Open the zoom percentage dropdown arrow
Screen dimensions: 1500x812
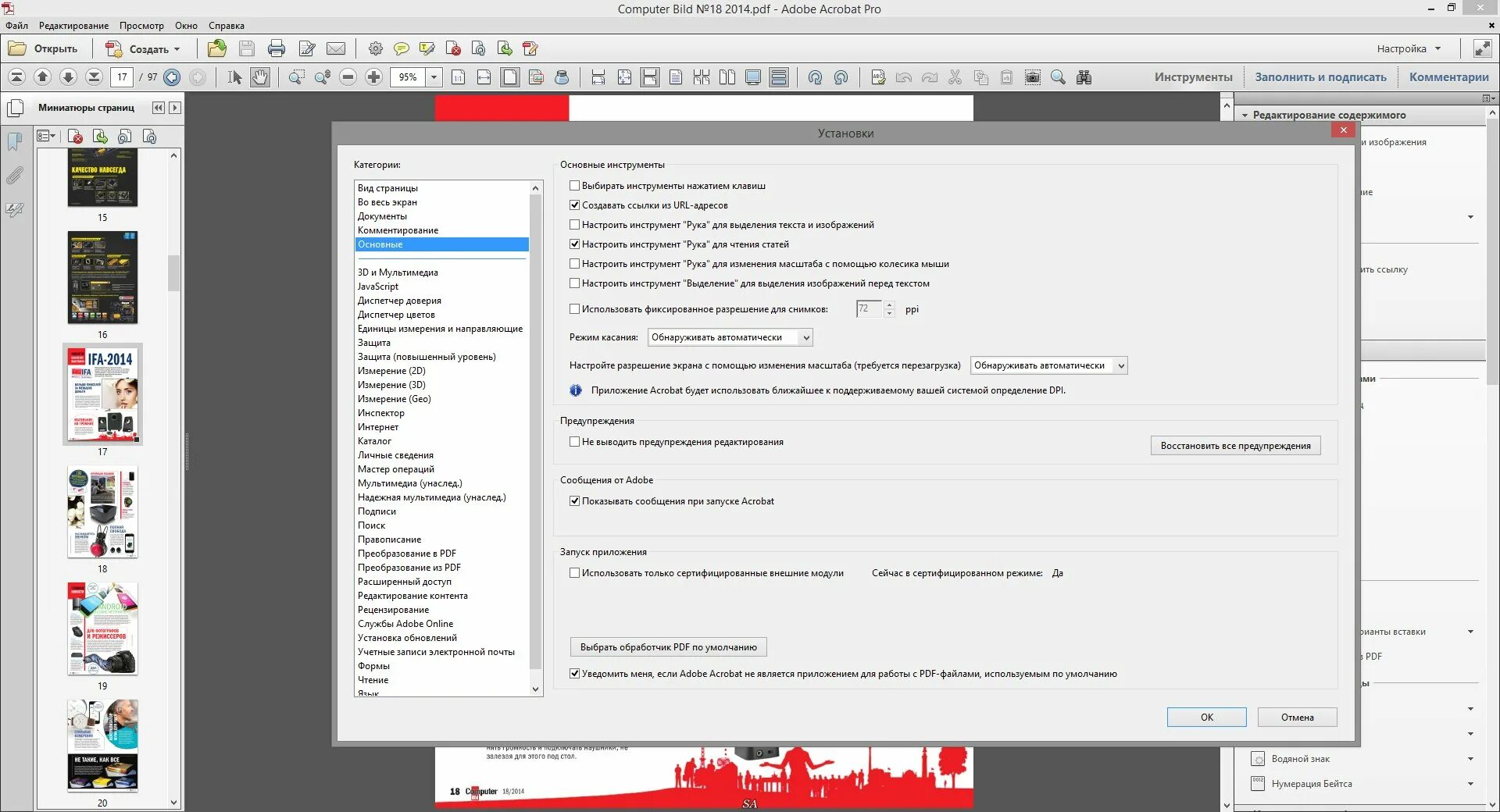434,77
